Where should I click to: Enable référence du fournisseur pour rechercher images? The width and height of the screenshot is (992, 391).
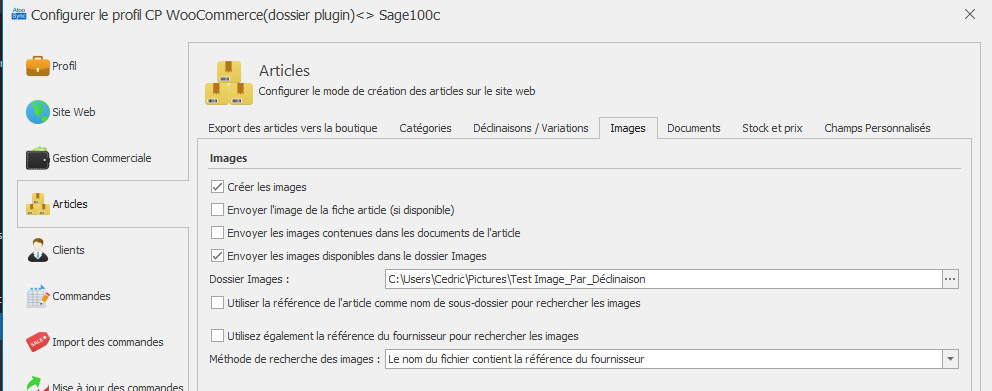click(x=218, y=335)
